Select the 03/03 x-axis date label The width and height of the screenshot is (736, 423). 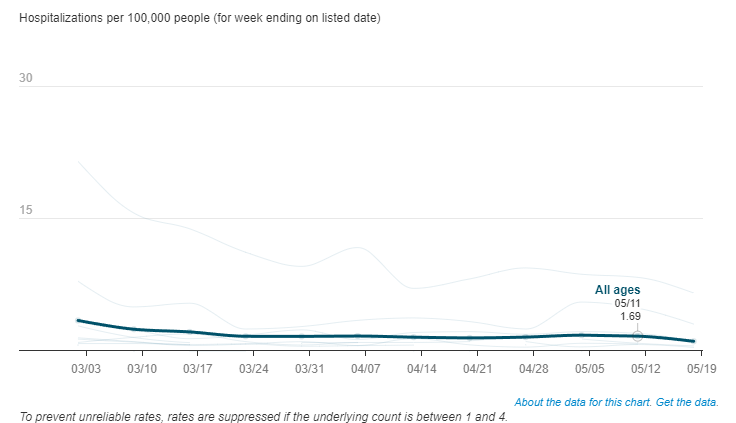[86, 369]
